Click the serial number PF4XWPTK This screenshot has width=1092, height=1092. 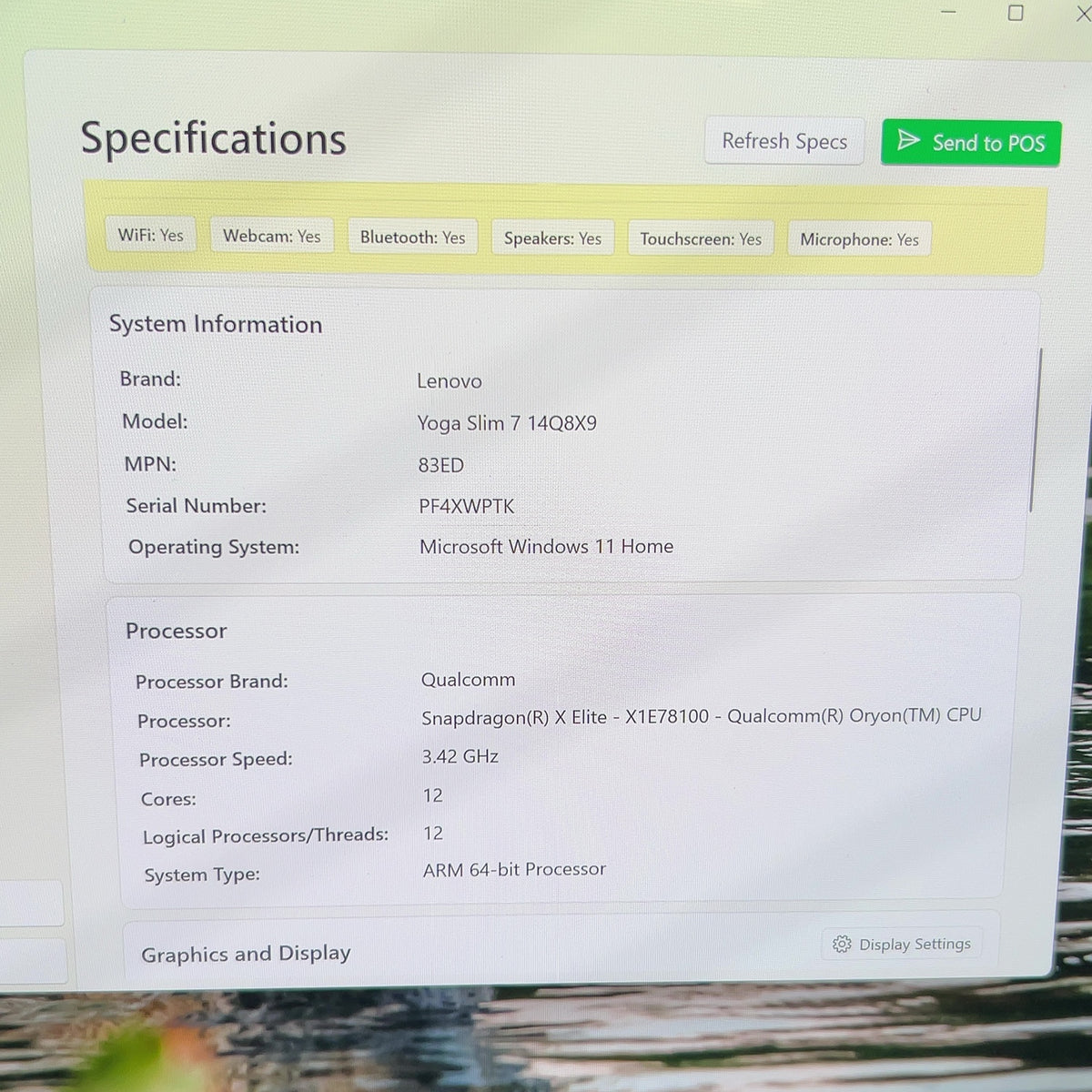(466, 506)
